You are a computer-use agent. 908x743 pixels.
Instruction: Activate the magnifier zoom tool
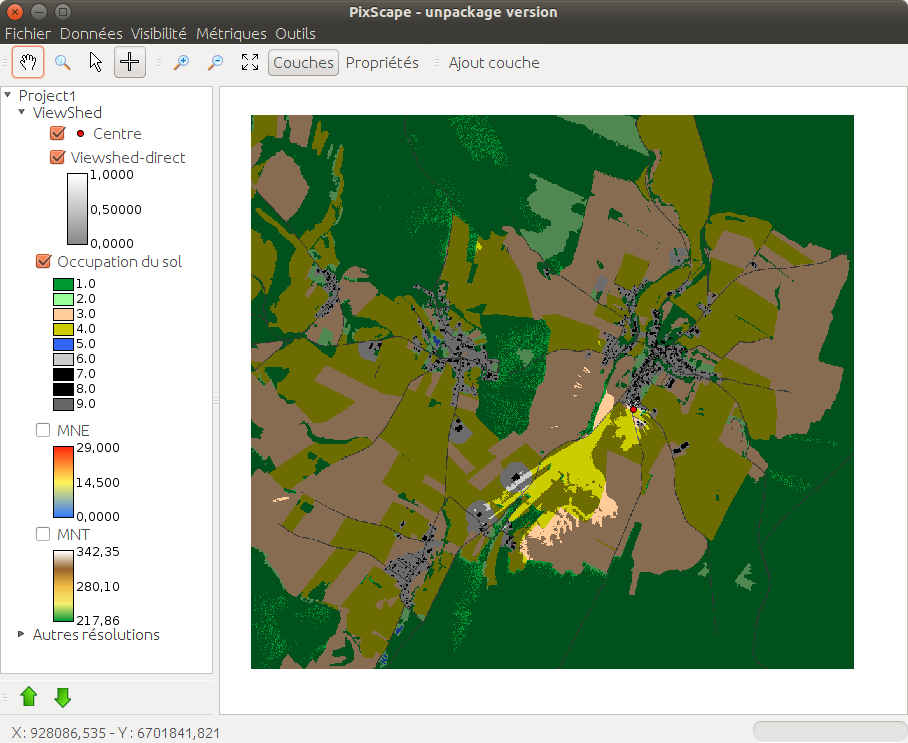tap(62, 62)
